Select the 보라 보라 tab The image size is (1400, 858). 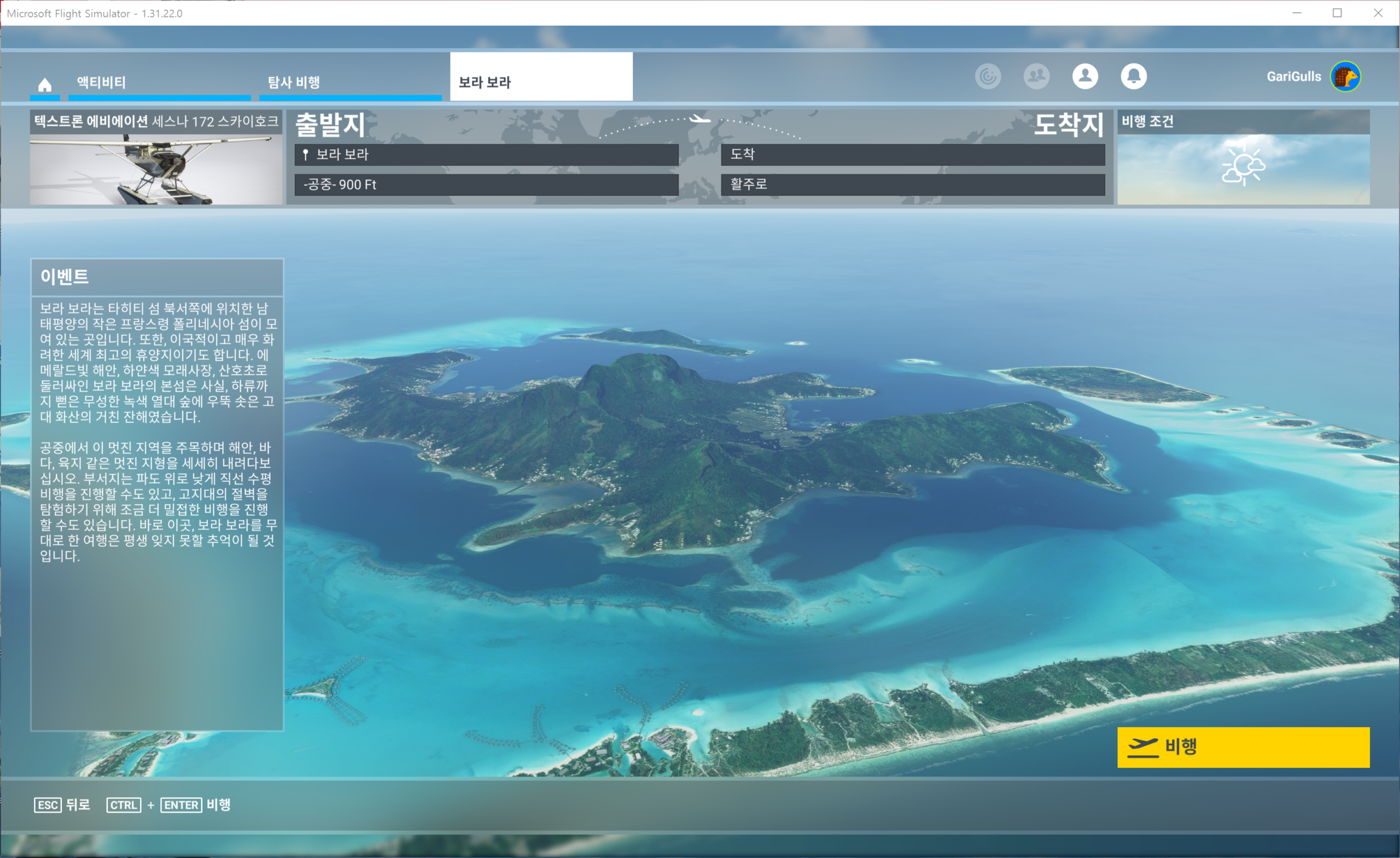[x=541, y=83]
